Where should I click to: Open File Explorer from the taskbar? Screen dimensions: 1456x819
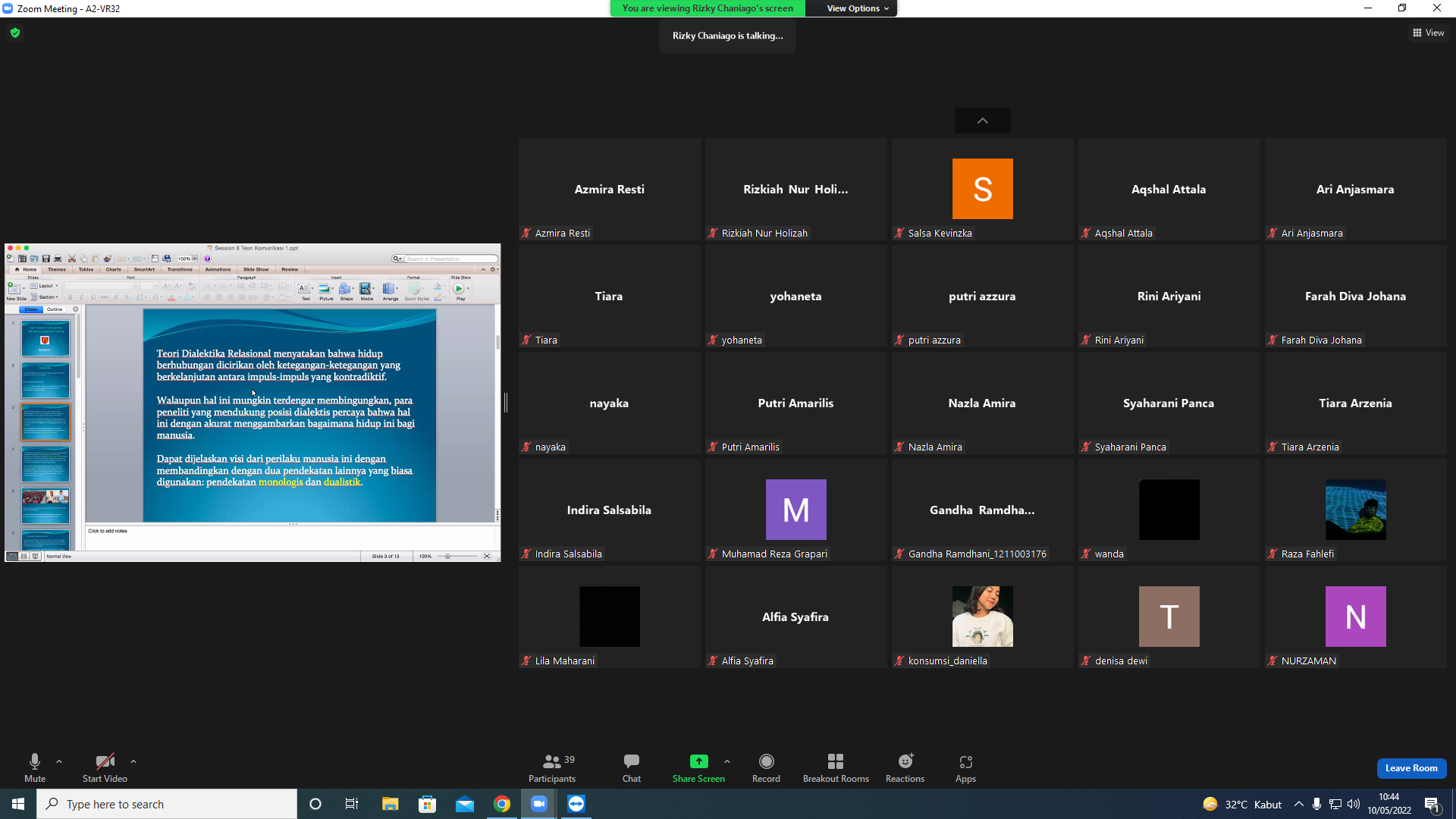(x=390, y=804)
